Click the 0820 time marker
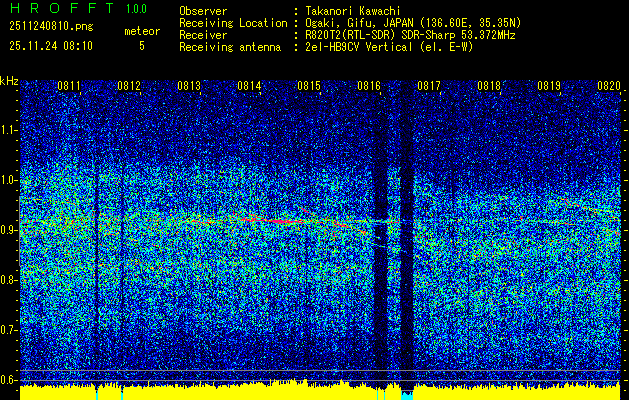The width and height of the screenshot is (629, 400). tap(609, 85)
